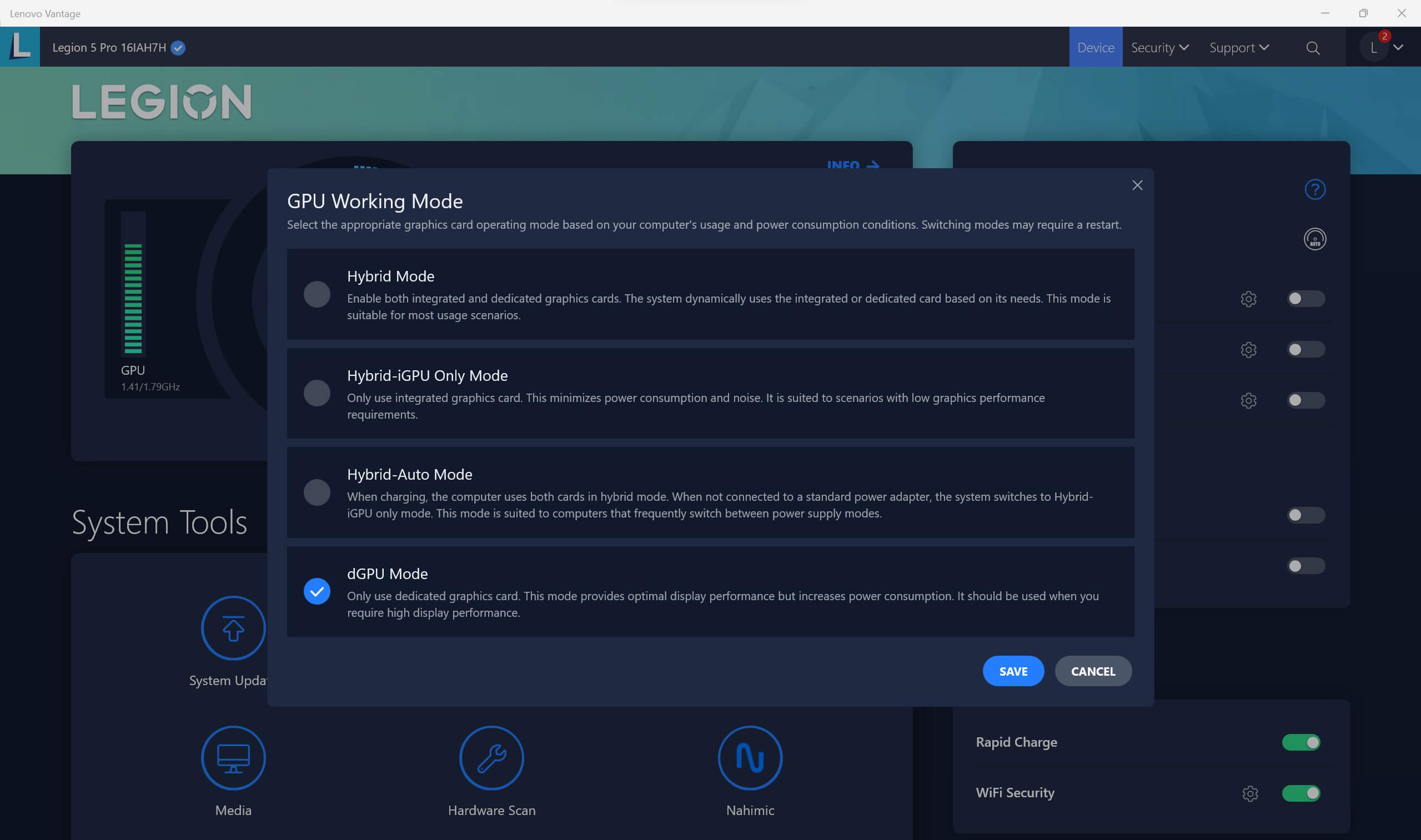1421x840 pixels.
Task: Click the Legion 5 Pro 16IAH7H device name
Action: [x=109, y=48]
